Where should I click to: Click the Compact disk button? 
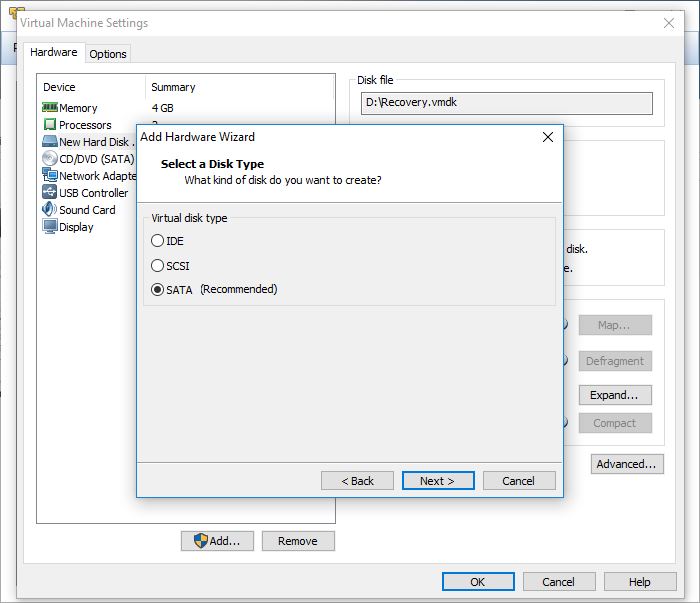615,423
